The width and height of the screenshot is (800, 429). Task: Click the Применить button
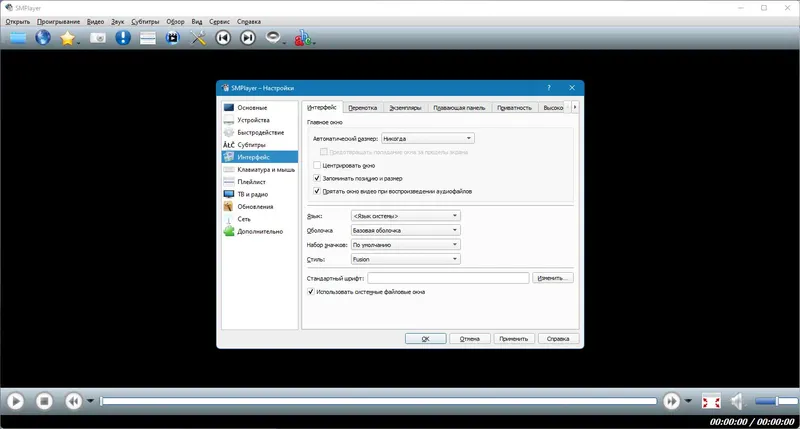click(514, 339)
